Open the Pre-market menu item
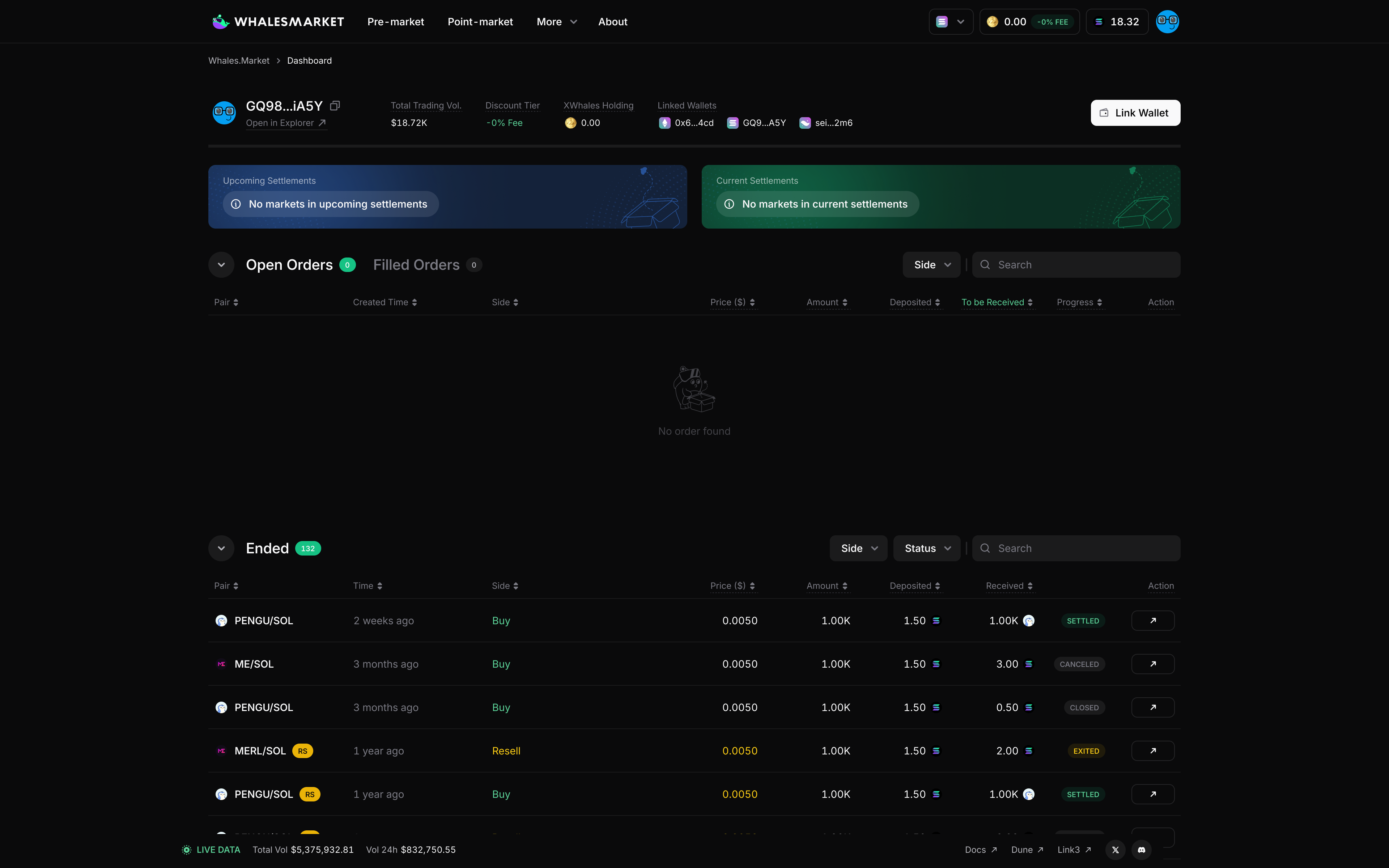 pos(395,22)
